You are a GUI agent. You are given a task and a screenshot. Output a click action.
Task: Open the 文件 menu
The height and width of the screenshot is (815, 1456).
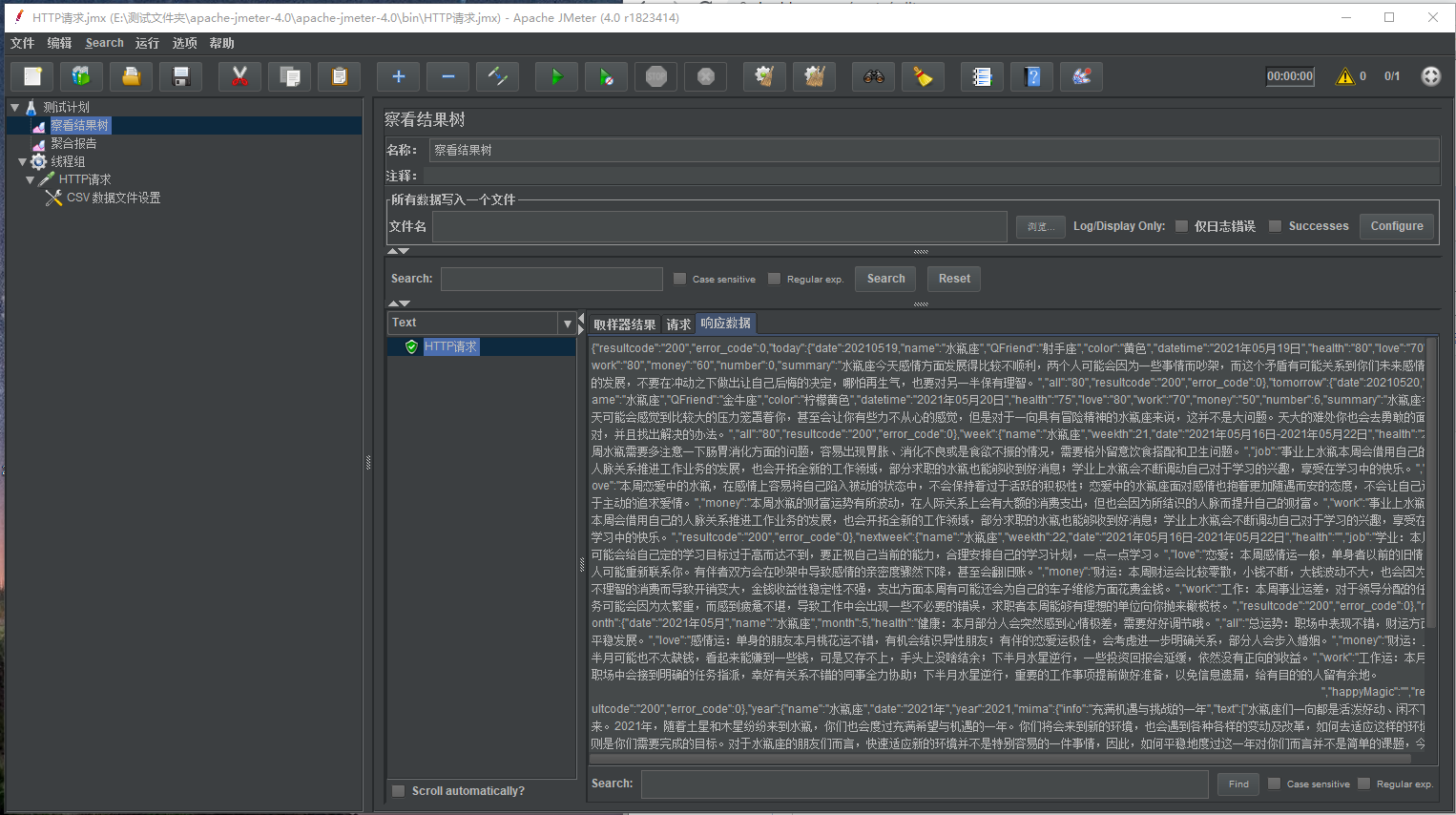pos(23,43)
